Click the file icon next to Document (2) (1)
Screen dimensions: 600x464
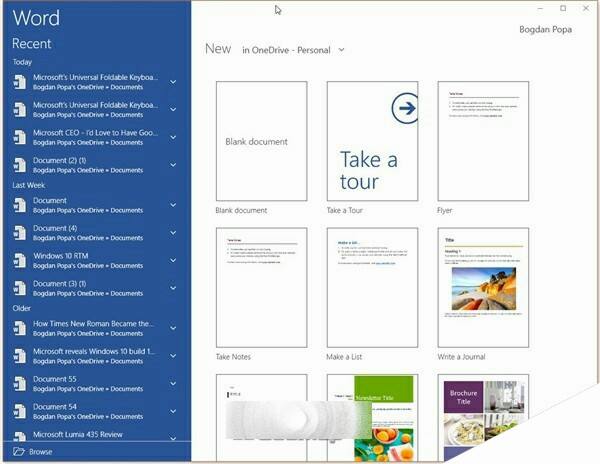pos(20,165)
